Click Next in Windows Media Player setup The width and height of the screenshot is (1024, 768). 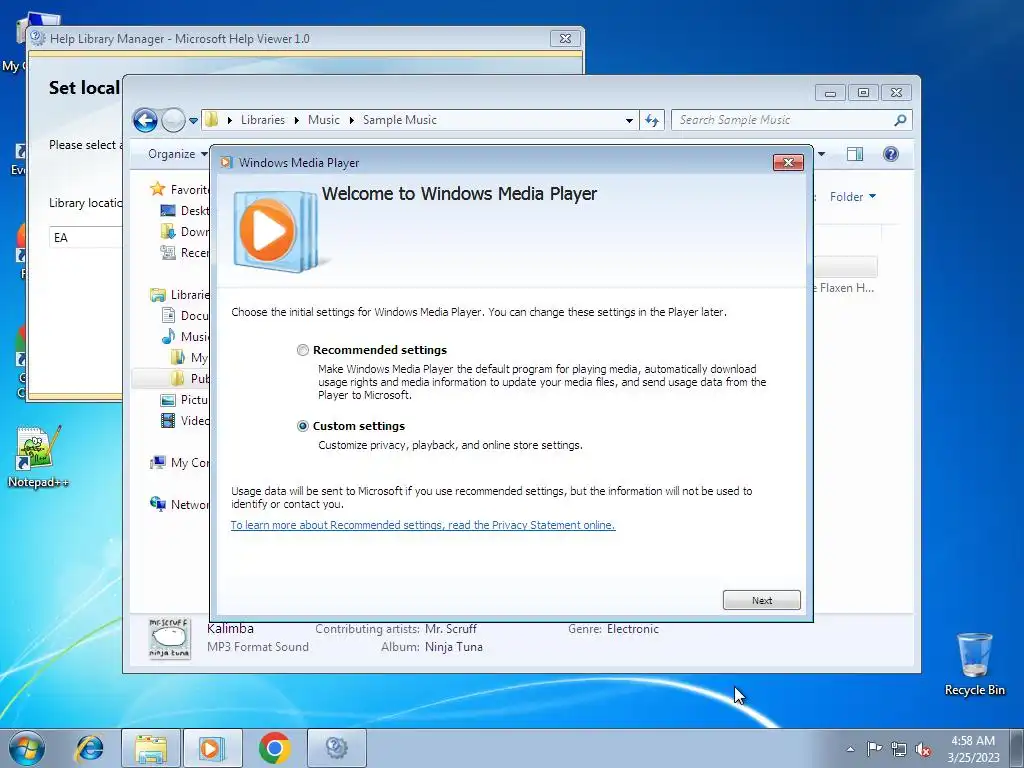click(x=761, y=600)
